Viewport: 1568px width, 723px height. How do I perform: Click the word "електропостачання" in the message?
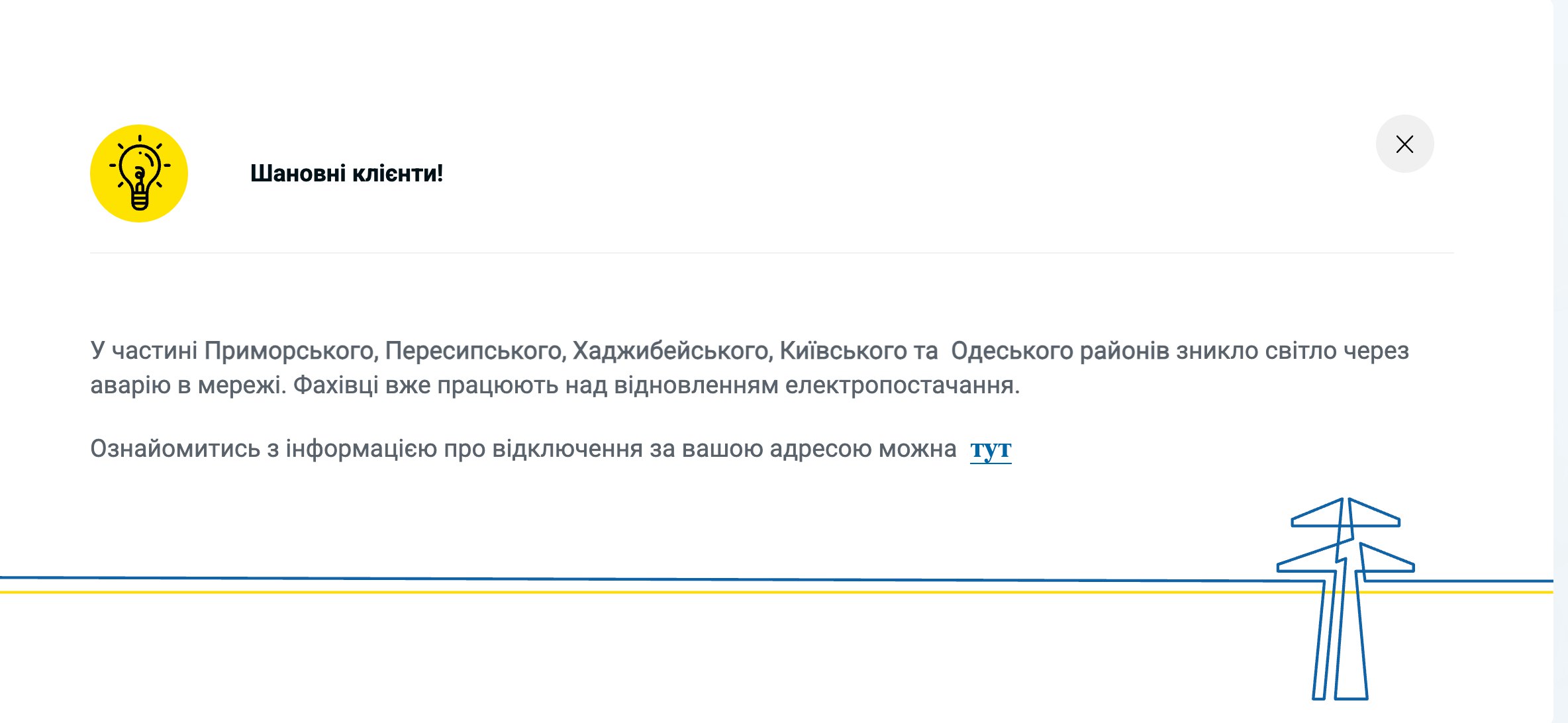(902, 385)
